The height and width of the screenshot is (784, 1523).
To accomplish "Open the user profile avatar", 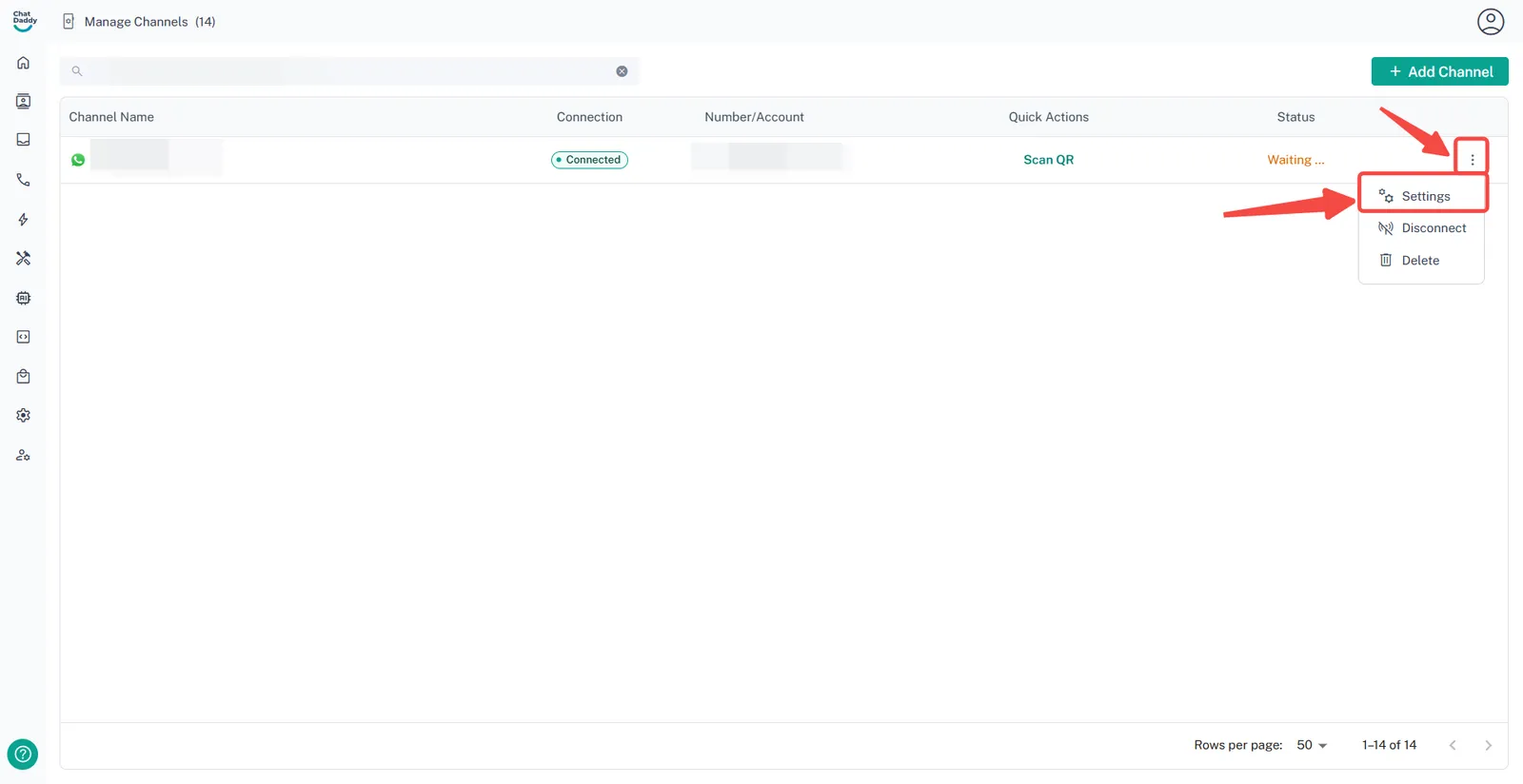I will click(1490, 21).
